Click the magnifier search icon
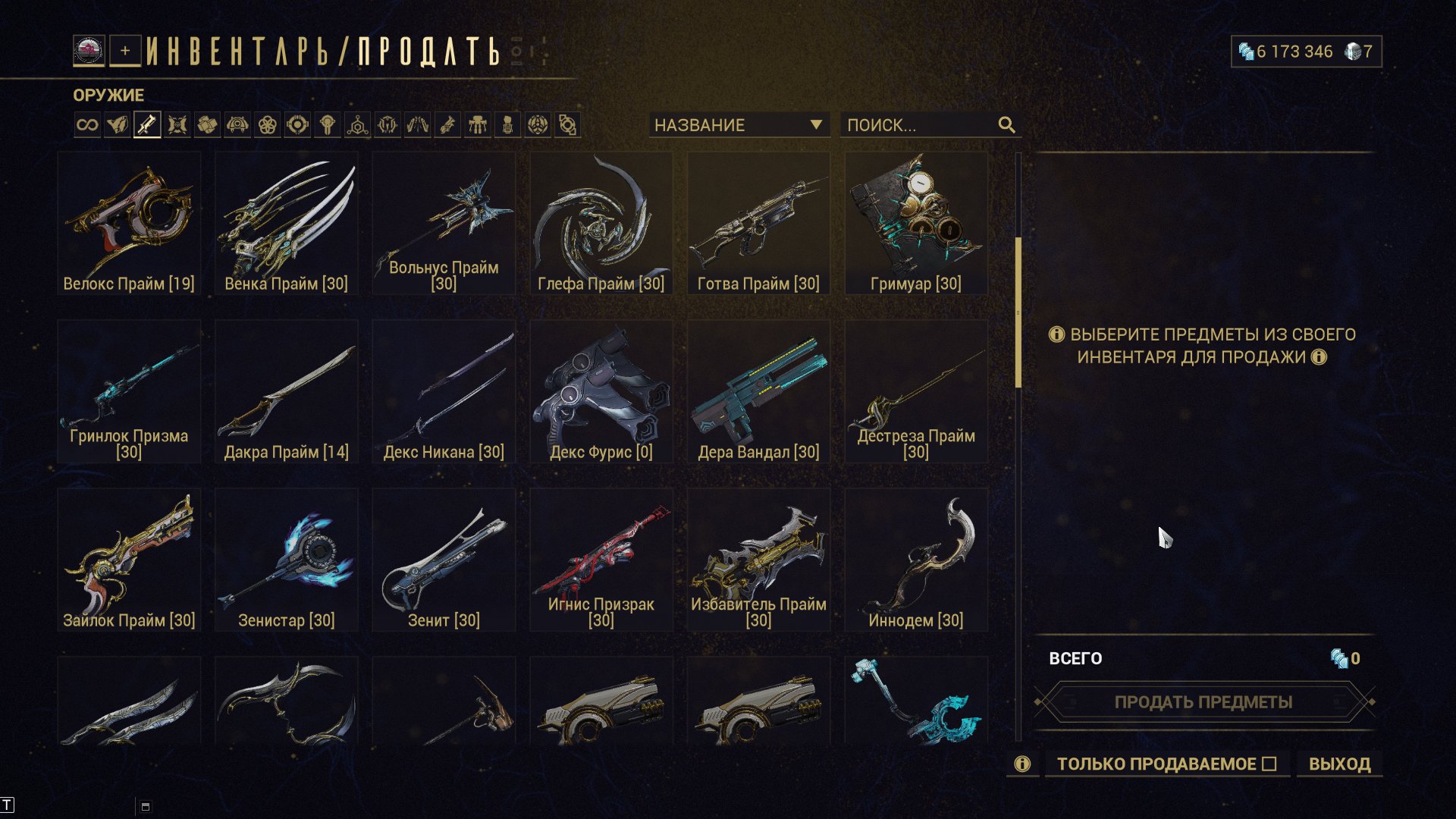1456x819 pixels. click(1006, 125)
